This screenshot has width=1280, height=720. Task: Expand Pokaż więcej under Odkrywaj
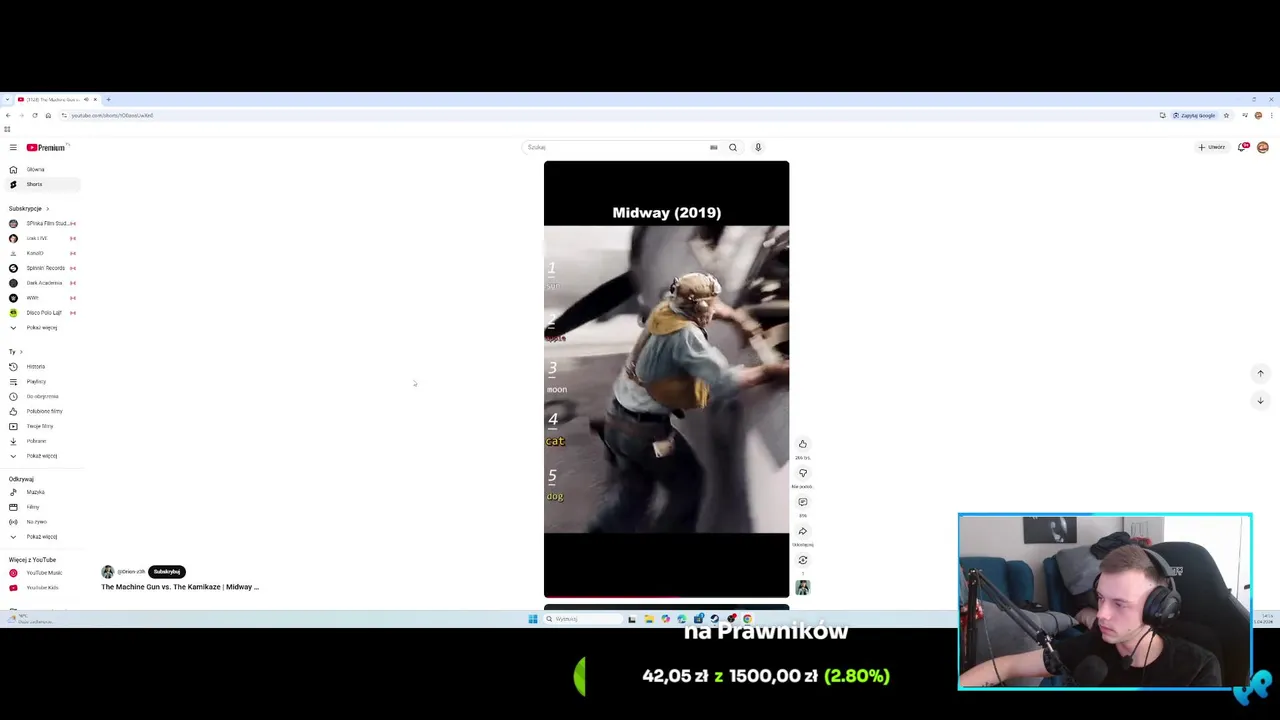coord(40,537)
